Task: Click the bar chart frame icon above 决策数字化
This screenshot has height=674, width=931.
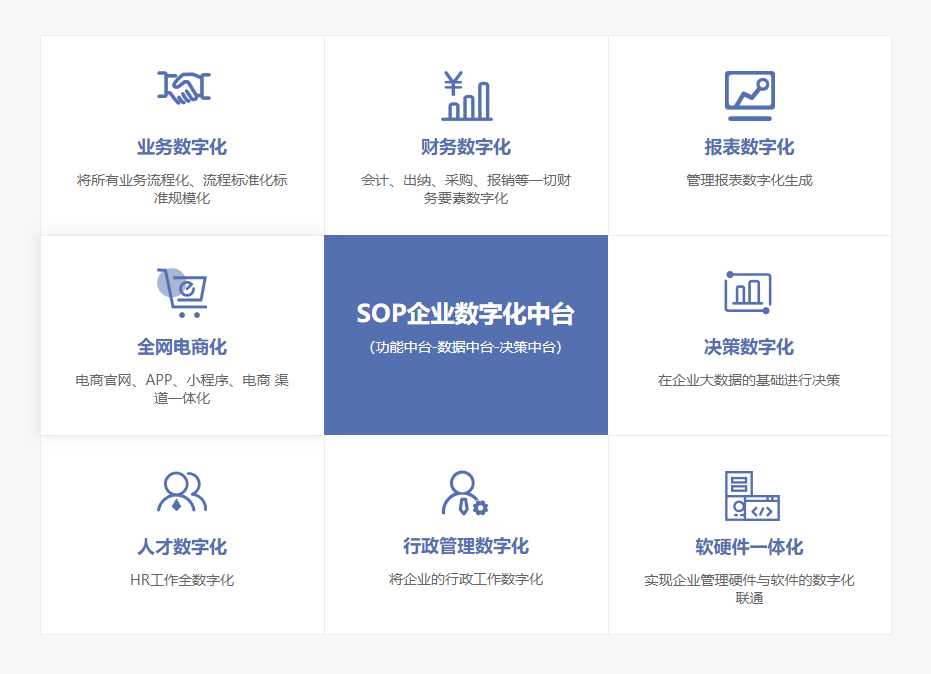Action: point(748,292)
